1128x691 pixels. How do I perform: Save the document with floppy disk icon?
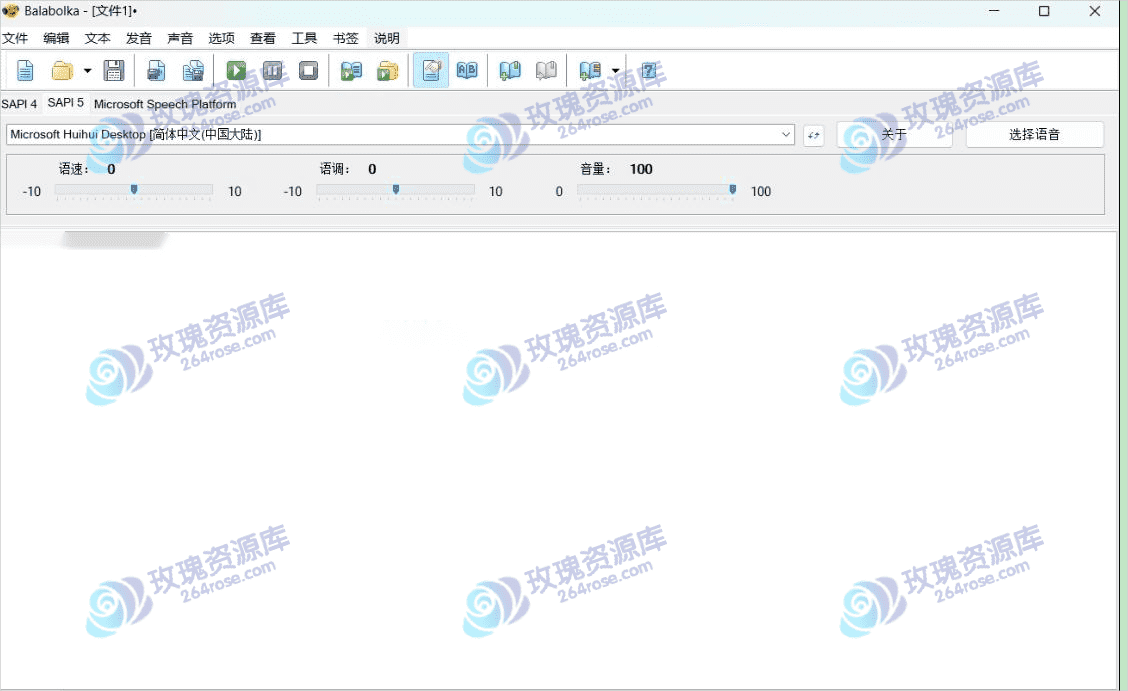114,70
